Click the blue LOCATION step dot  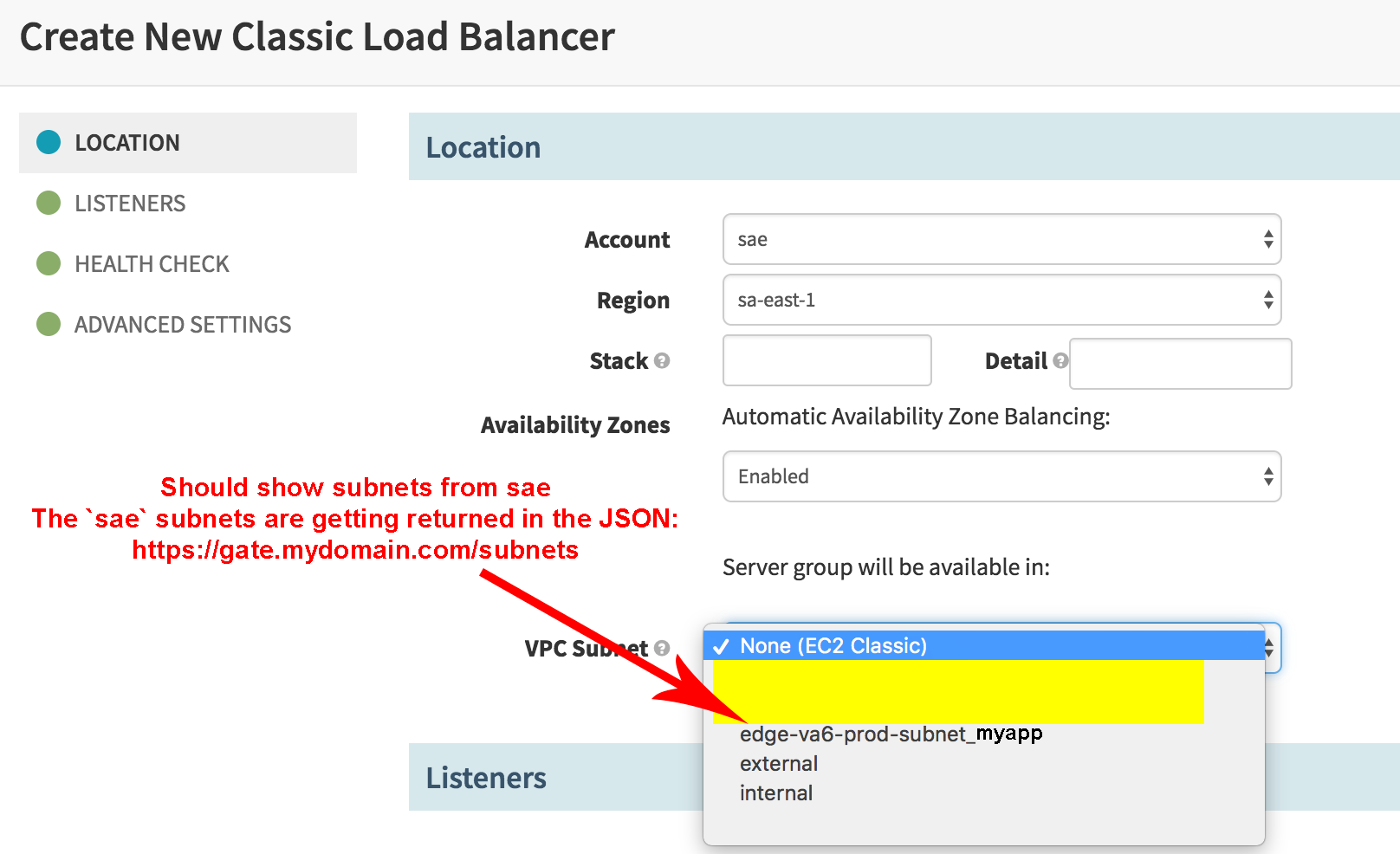[49, 142]
